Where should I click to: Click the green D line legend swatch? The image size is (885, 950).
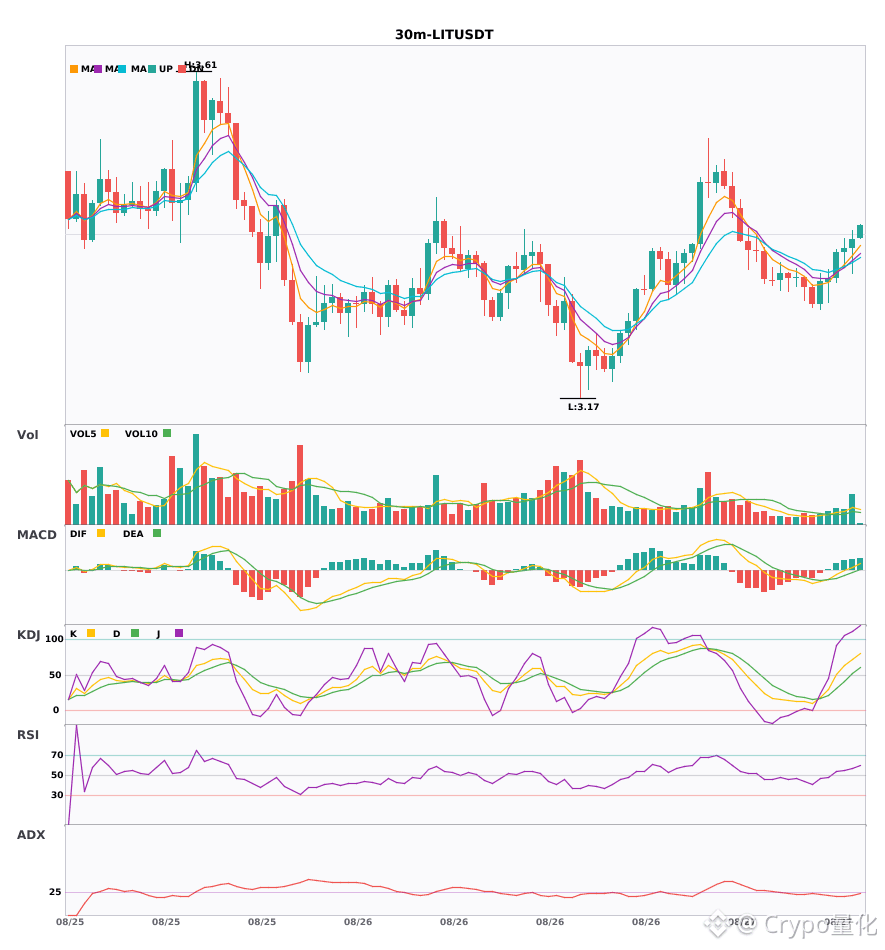tap(135, 633)
